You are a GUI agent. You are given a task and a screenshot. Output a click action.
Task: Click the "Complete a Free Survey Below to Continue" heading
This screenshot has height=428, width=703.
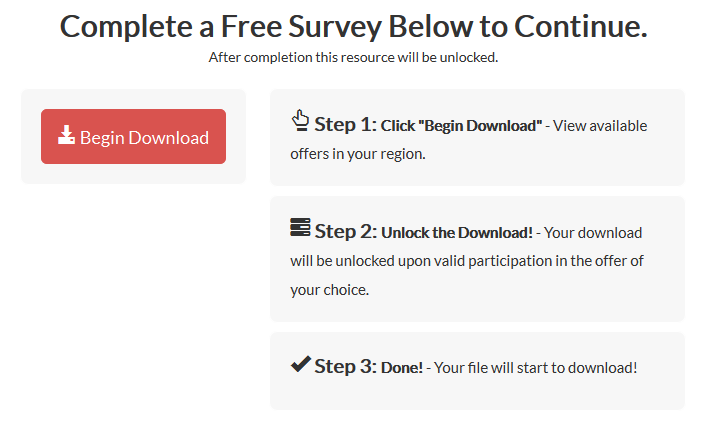tap(353, 26)
